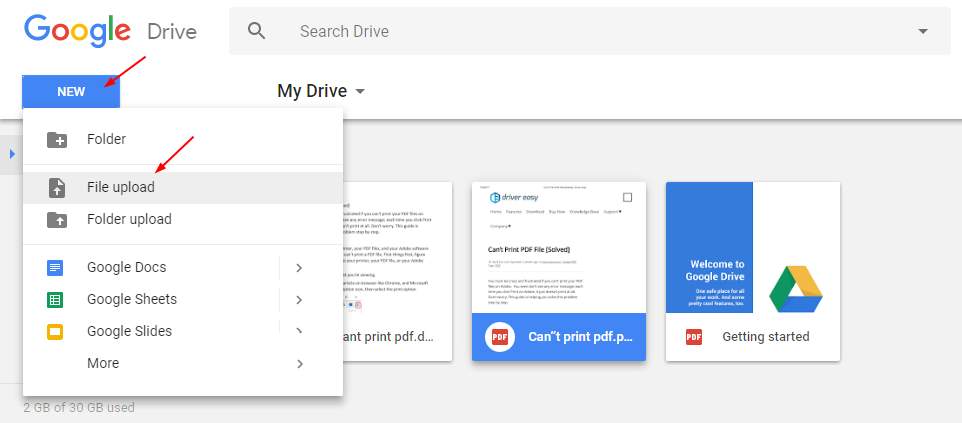962x423 pixels.
Task: Select Folder upload menu entry
Action: coord(183,219)
